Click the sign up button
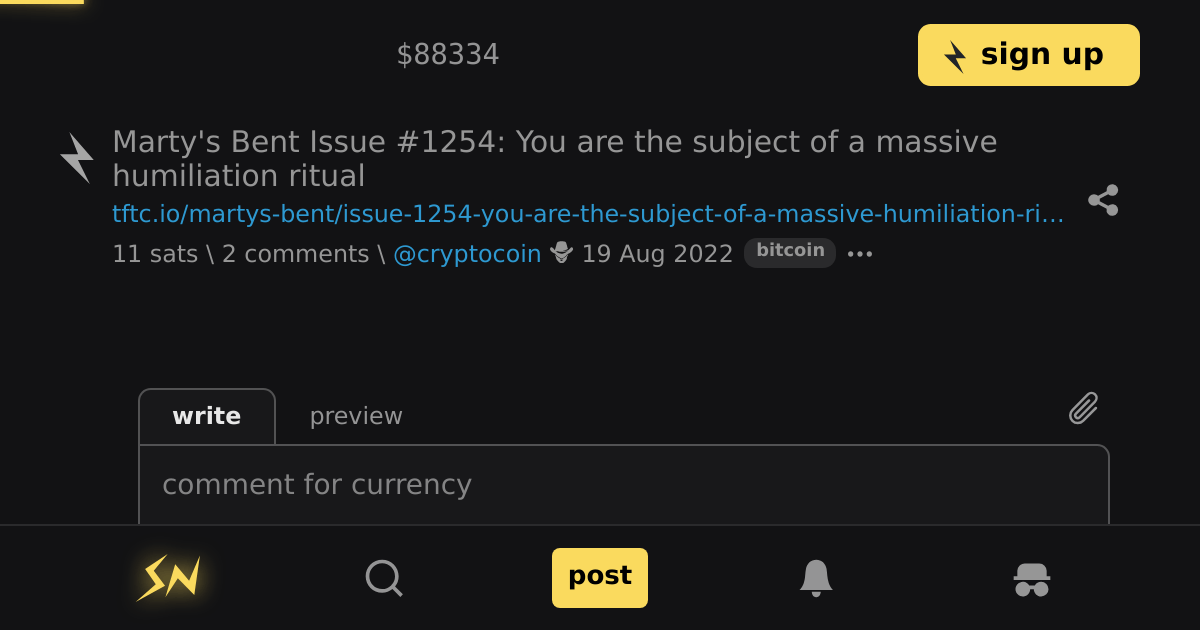 [x=1029, y=55]
